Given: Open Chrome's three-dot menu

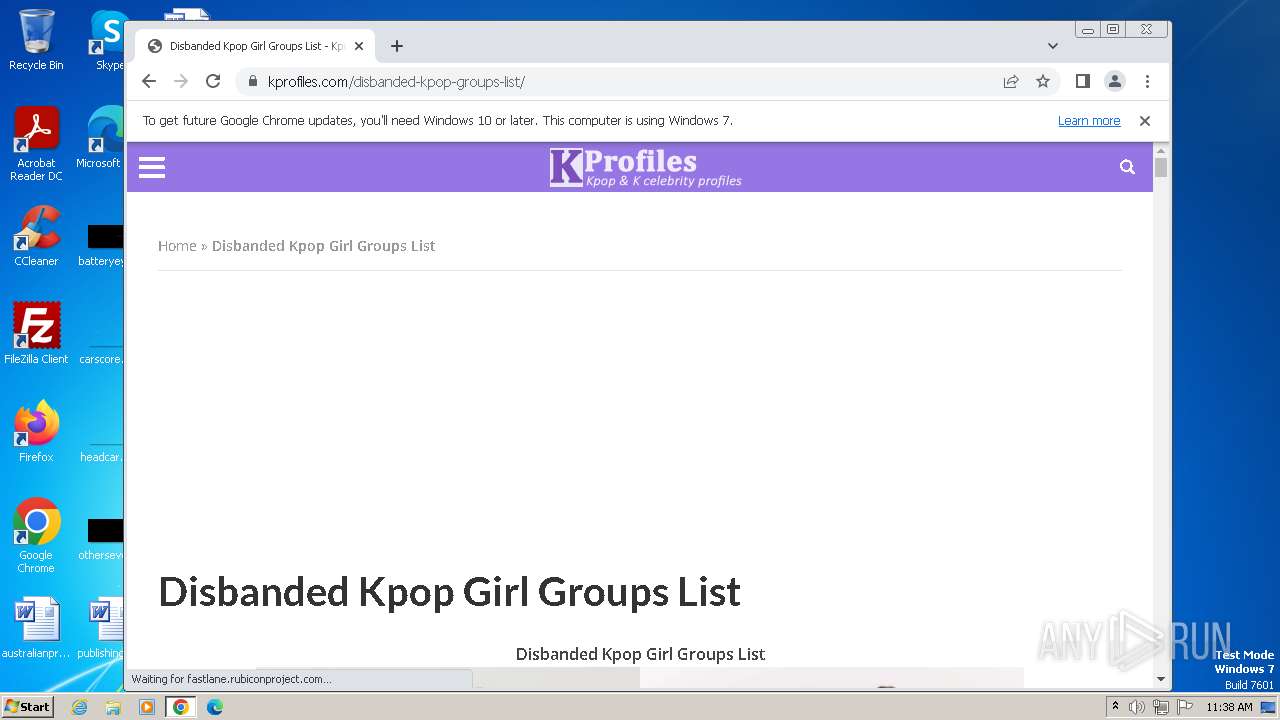Looking at the screenshot, I should pos(1147,81).
